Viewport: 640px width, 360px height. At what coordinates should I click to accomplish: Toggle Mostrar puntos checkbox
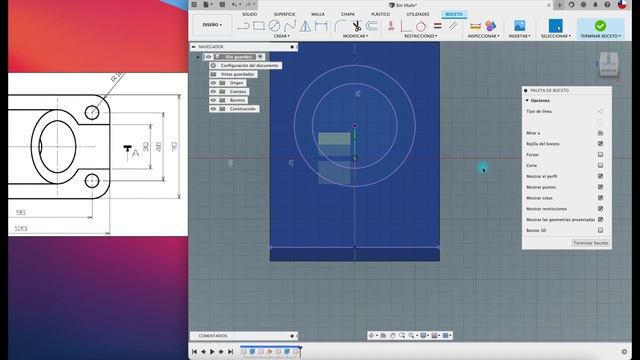(600, 187)
